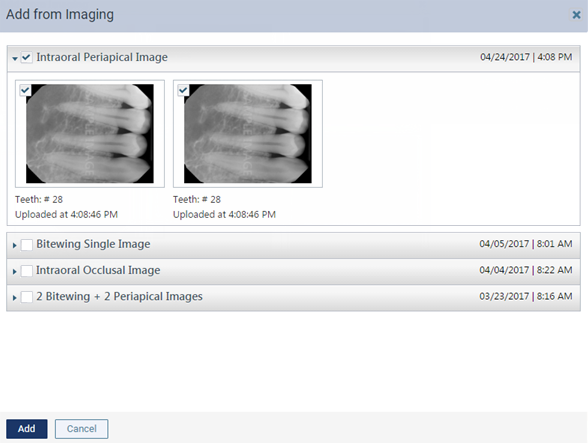Uncheck the second x-ray thumbnail checkbox

(183, 90)
